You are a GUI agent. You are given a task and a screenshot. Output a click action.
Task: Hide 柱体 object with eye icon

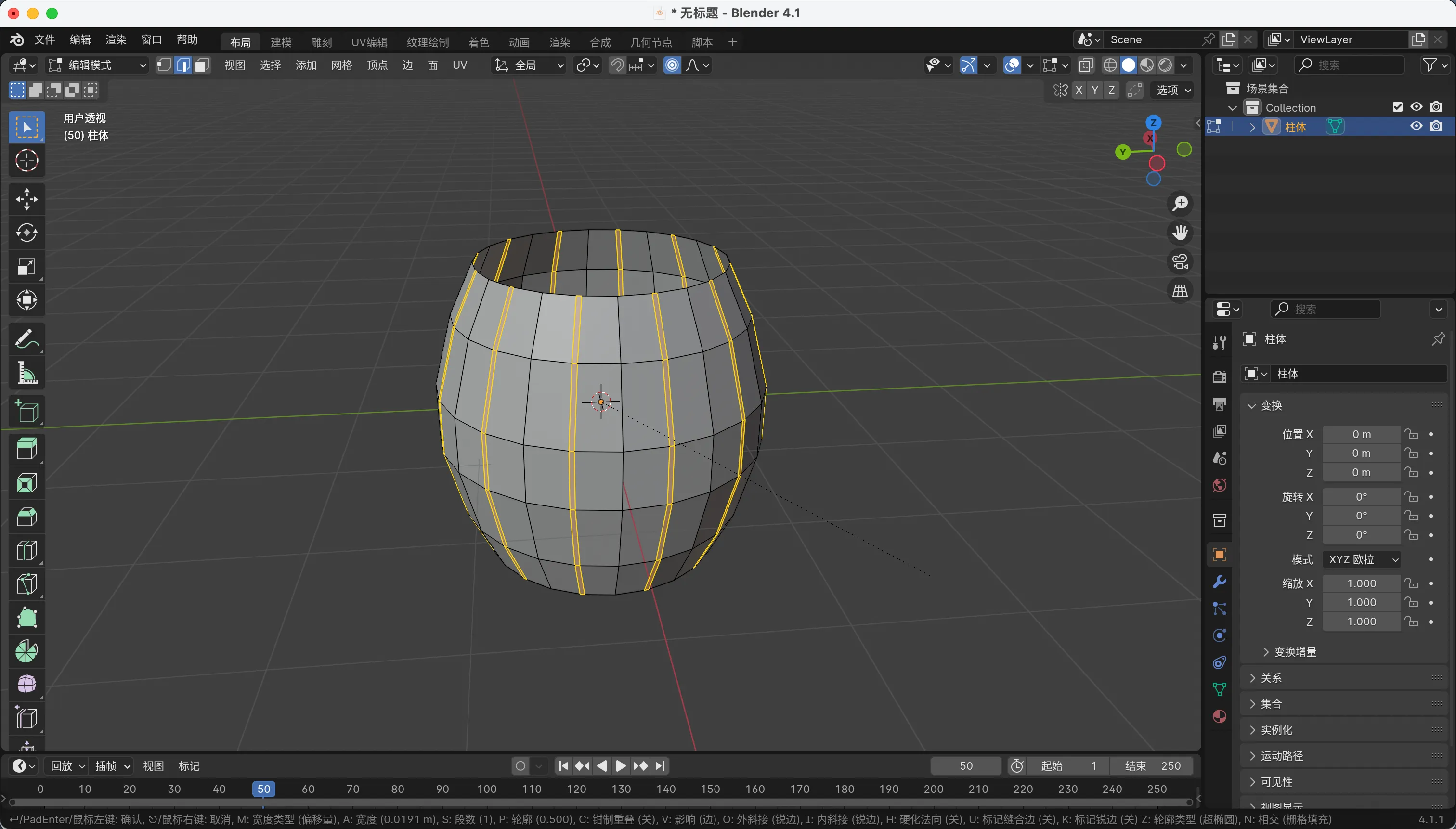point(1416,127)
